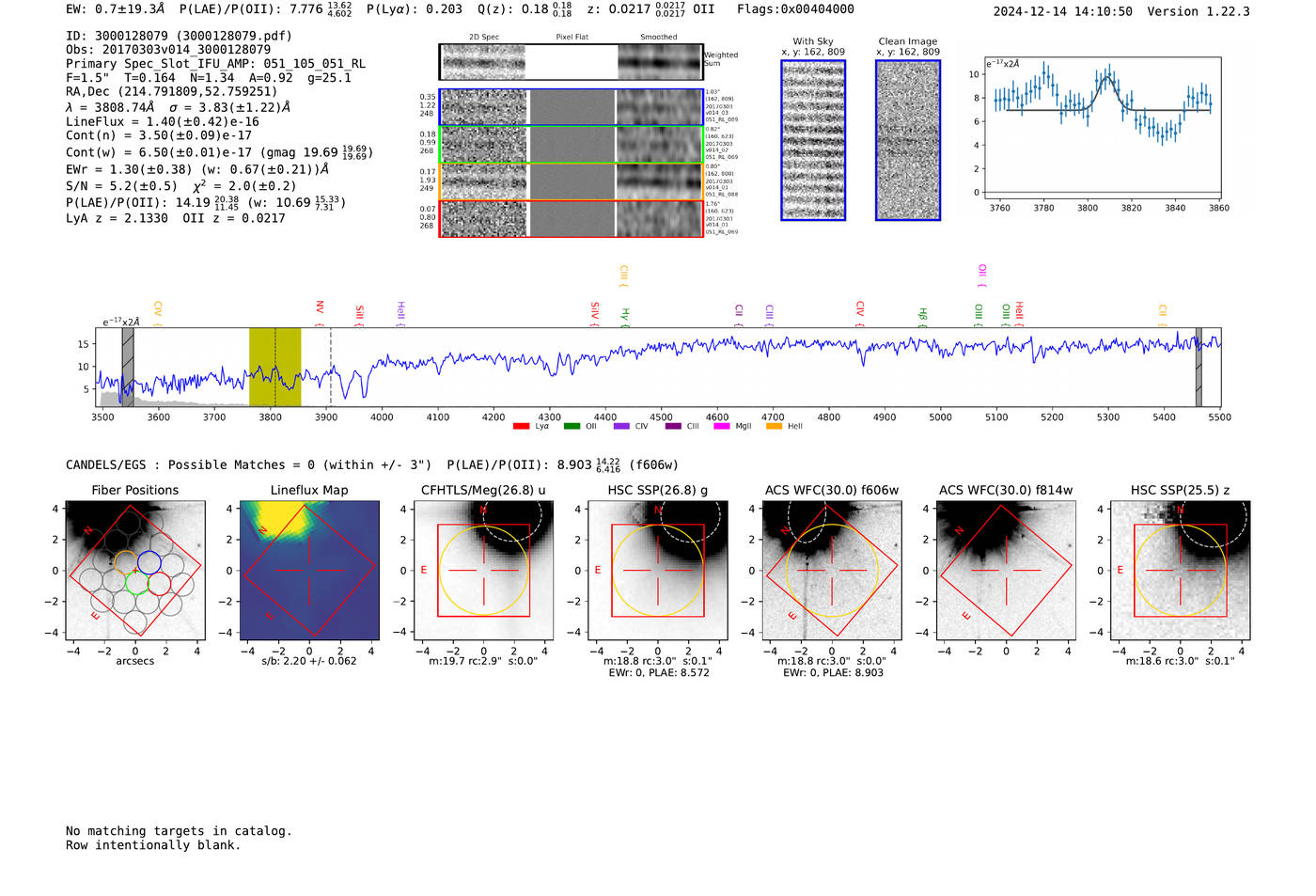Image resolution: width=1316 pixels, height=896 pixels.
Task: Click the red SiII line label
Action: pos(359,314)
